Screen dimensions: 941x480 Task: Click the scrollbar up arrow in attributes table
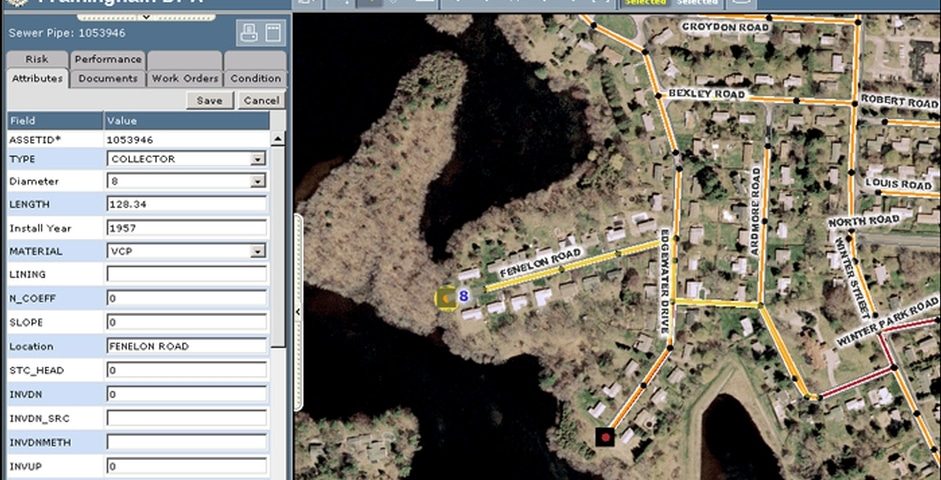pyautogui.click(x=278, y=139)
